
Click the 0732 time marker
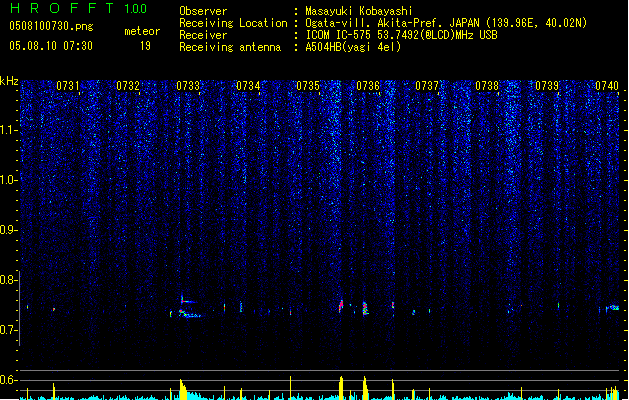click(128, 86)
